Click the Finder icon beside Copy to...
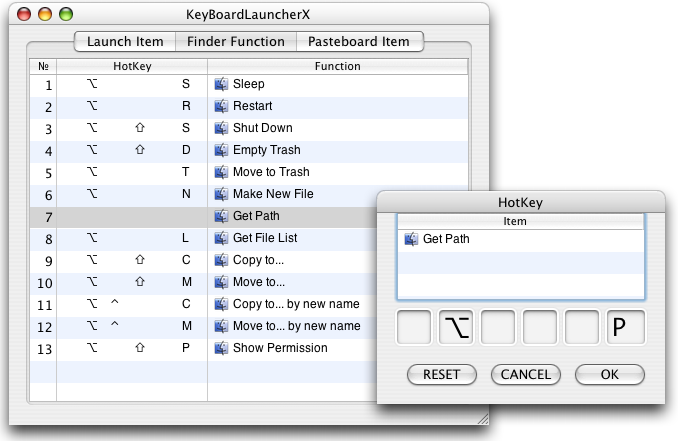The width and height of the screenshot is (678, 441). [x=221, y=260]
